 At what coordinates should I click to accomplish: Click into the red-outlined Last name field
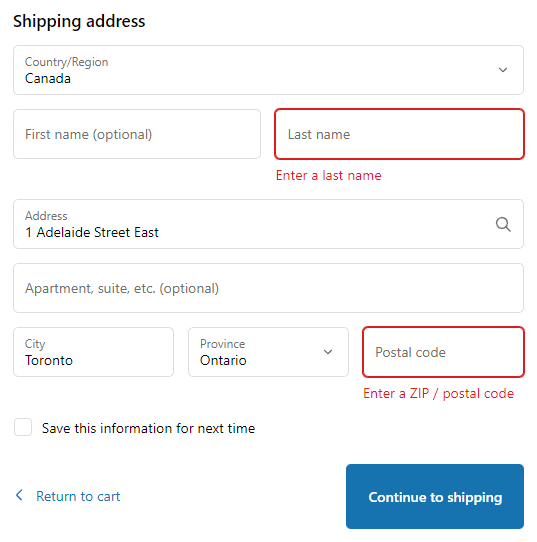pos(399,134)
